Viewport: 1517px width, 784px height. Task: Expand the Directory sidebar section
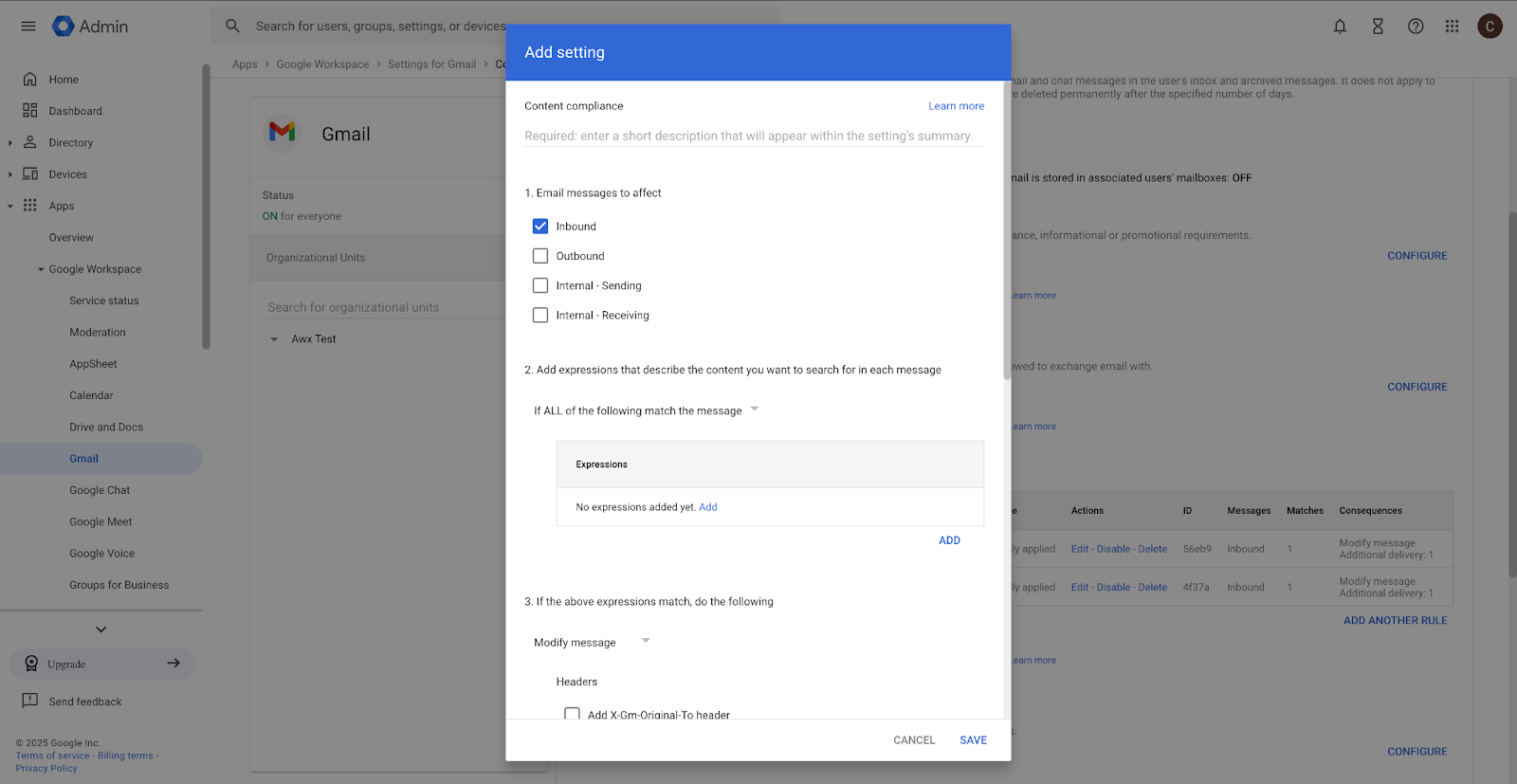click(x=10, y=143)
